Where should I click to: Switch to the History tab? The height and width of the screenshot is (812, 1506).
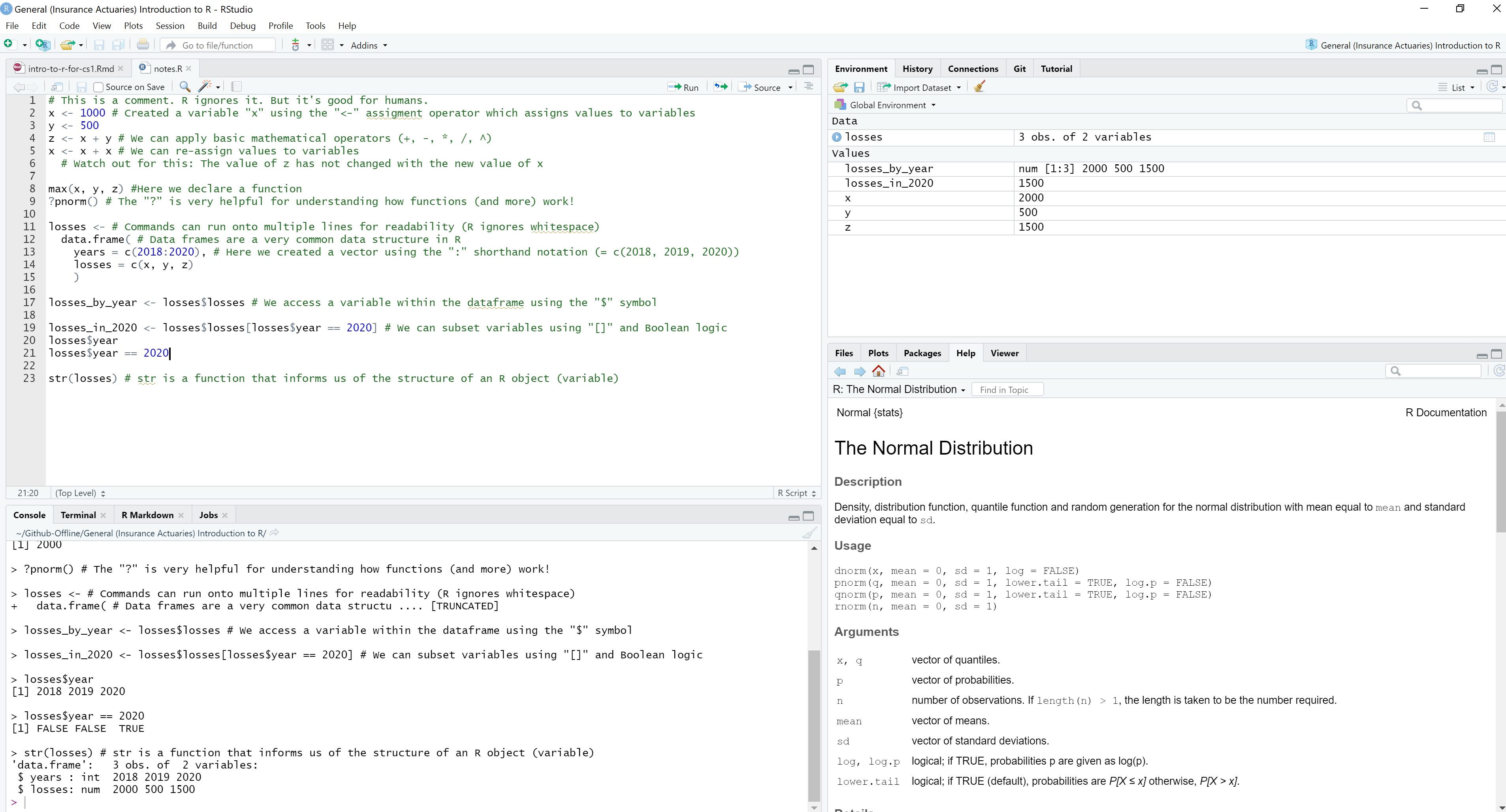917,68
